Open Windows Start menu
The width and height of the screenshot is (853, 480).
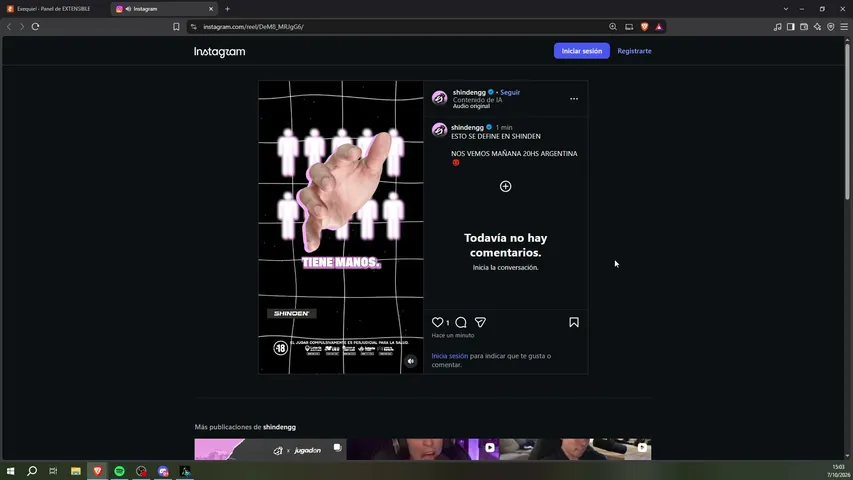pyautogui.click(x=10, y=471)
